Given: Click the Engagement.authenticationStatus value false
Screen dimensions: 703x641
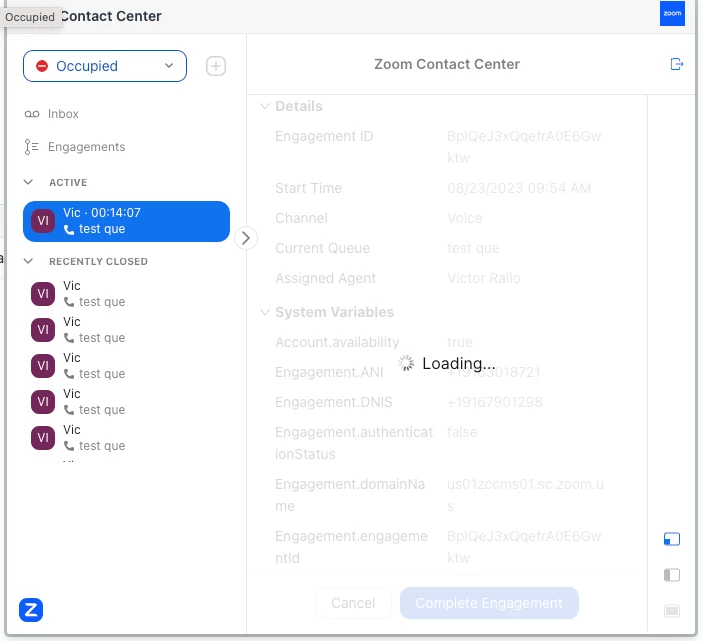Looking at the screenshot, I should [462, 432].
